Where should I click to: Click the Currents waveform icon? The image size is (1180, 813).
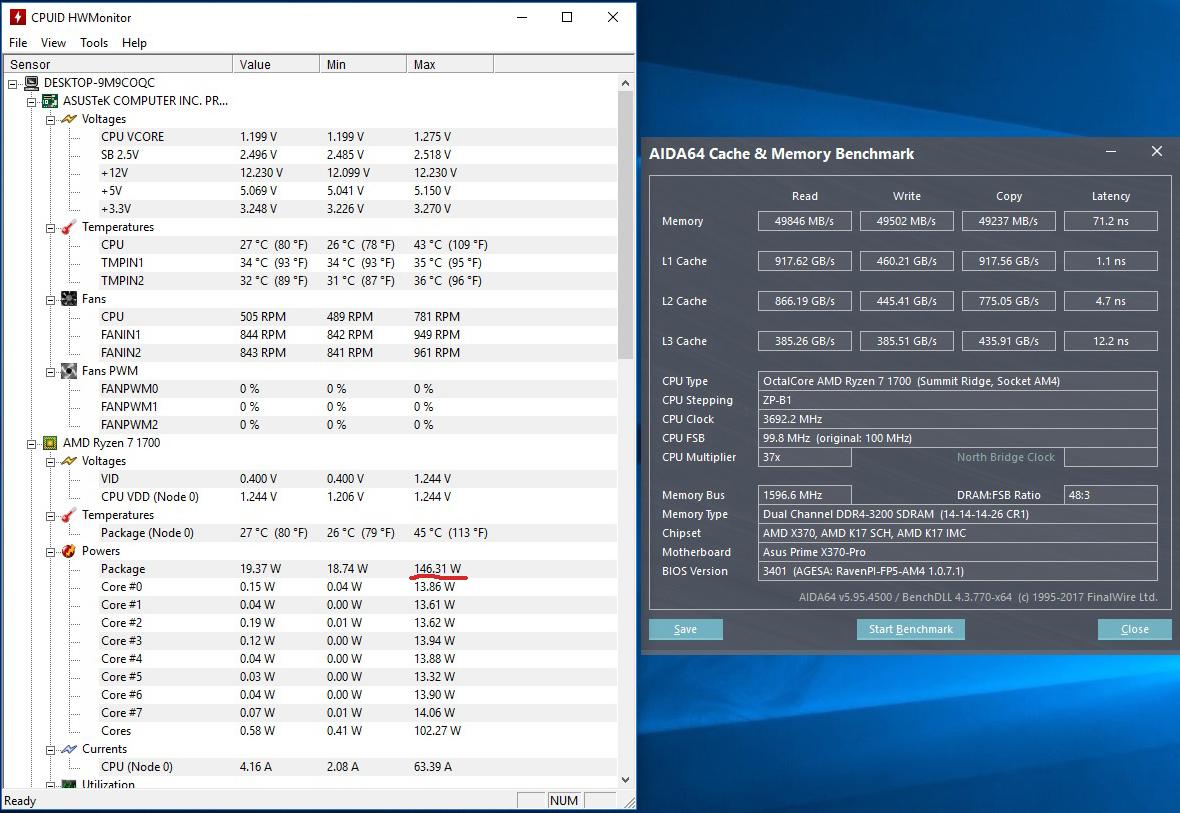tap(69, 749)
